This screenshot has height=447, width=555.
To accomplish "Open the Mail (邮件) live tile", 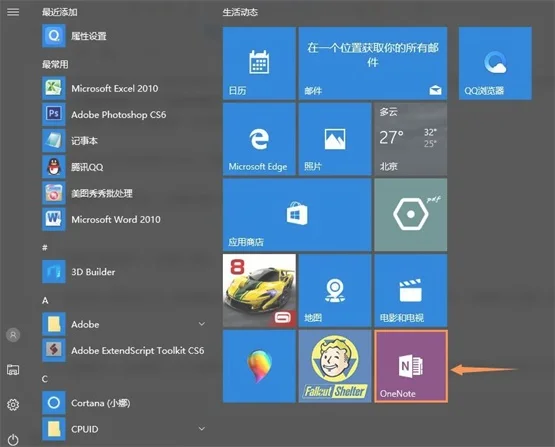I will pos(373,63).
